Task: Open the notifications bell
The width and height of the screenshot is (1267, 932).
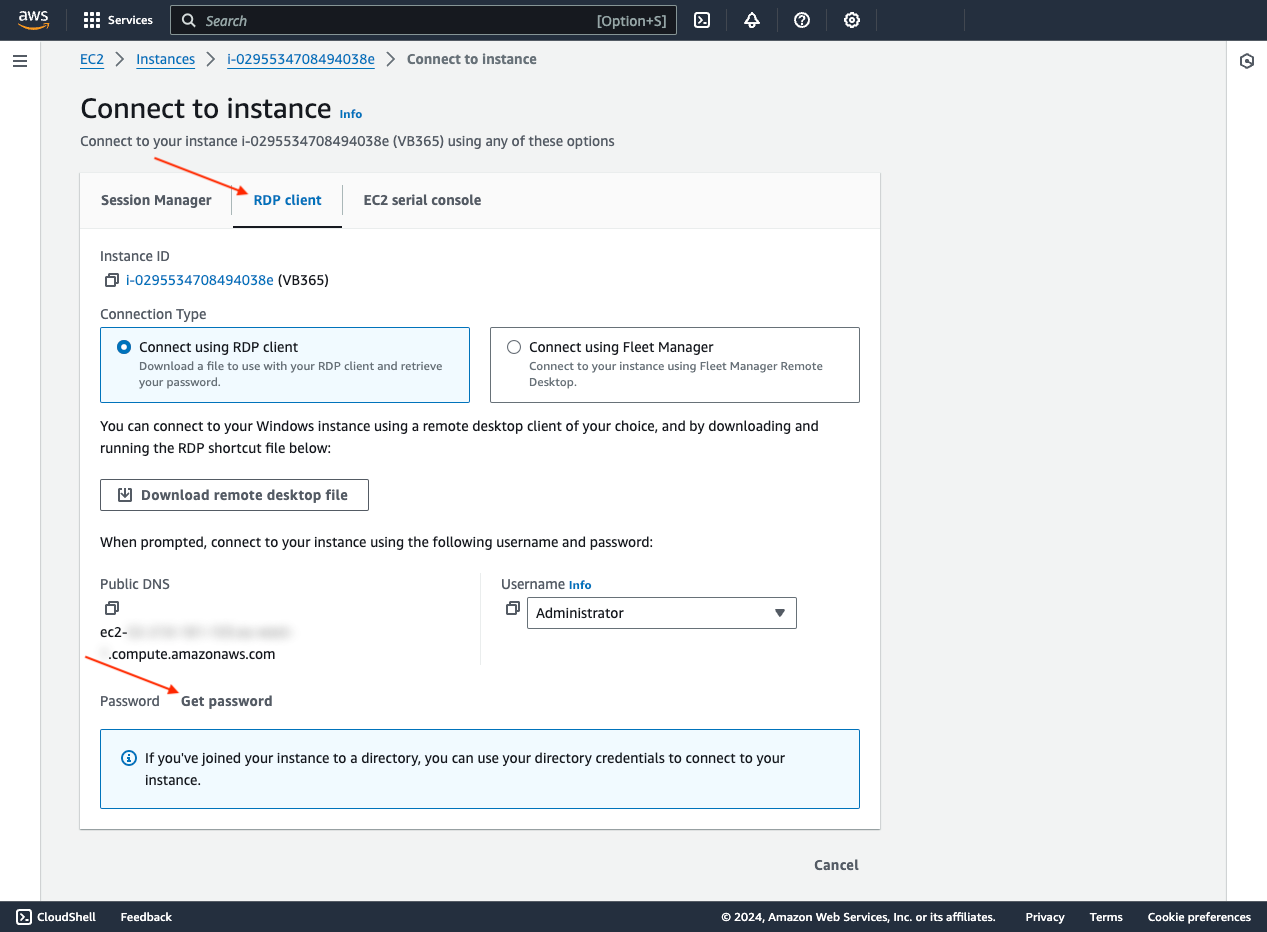Action: (751, 20)
